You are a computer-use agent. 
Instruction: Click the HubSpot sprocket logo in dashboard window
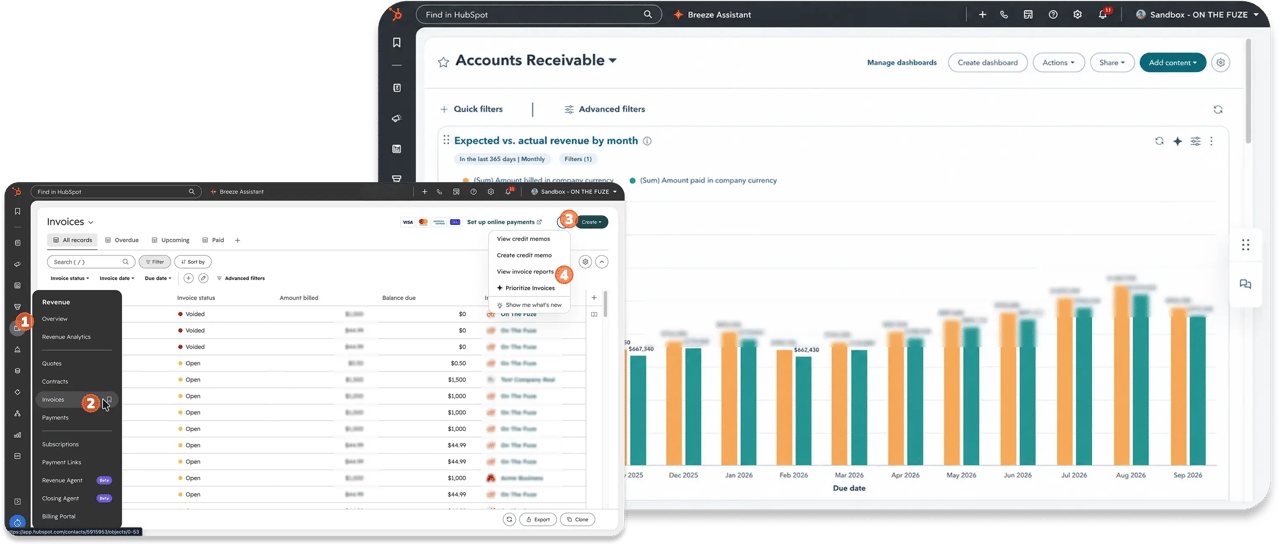click(x=396, y=14)
